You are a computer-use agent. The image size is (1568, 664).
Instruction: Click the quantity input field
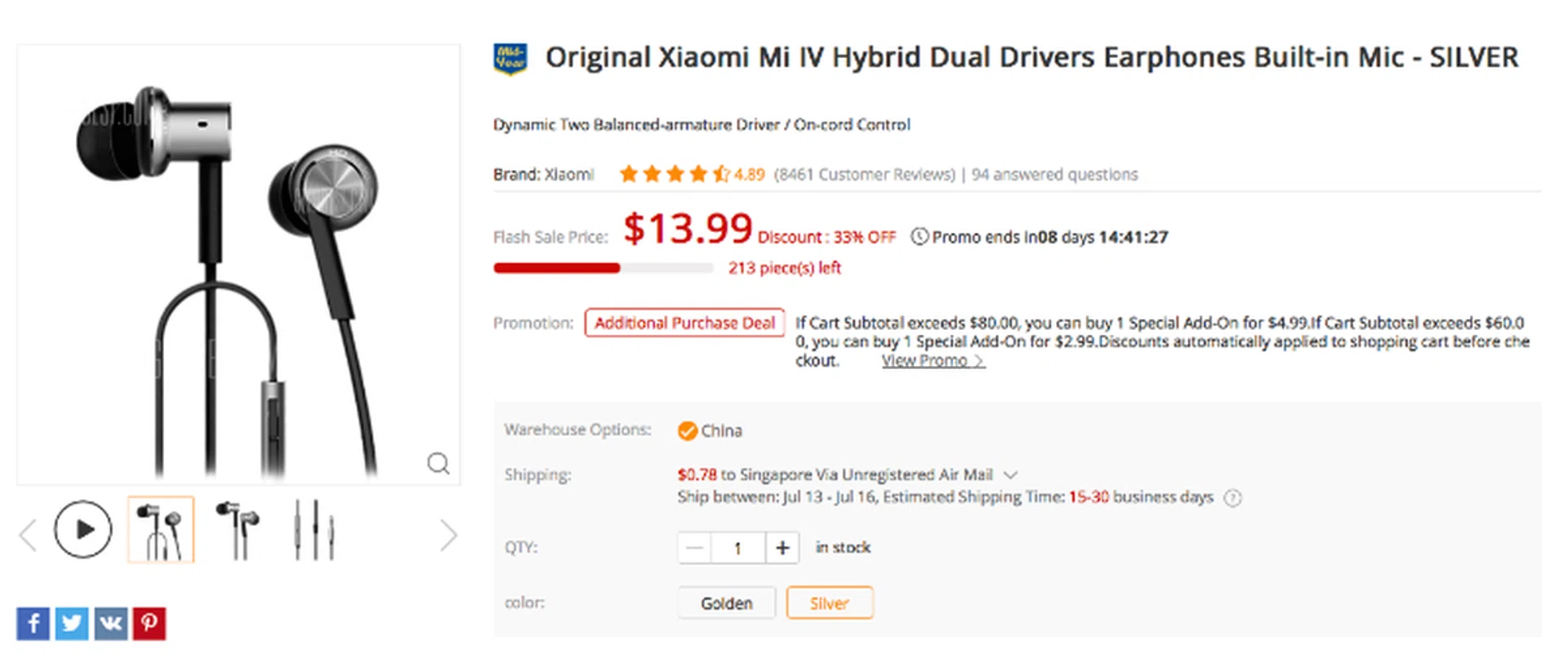click(x=737, y=547)
